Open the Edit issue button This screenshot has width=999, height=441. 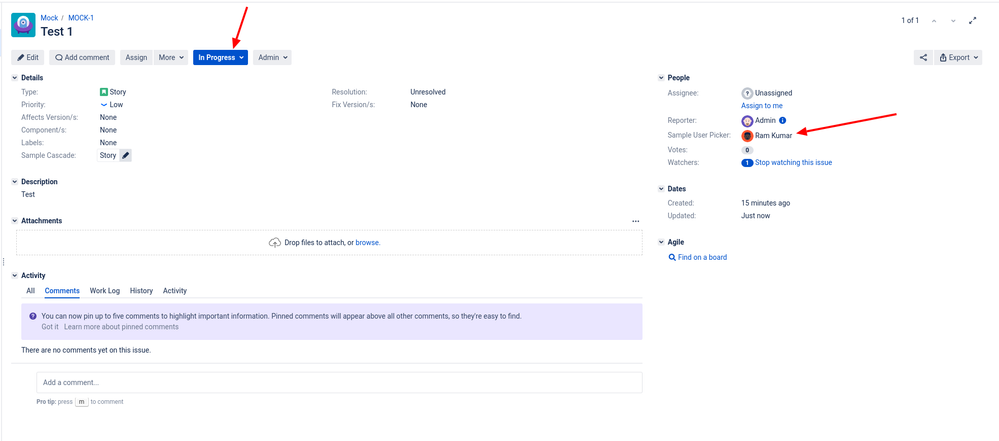click(x=28, y=57)
